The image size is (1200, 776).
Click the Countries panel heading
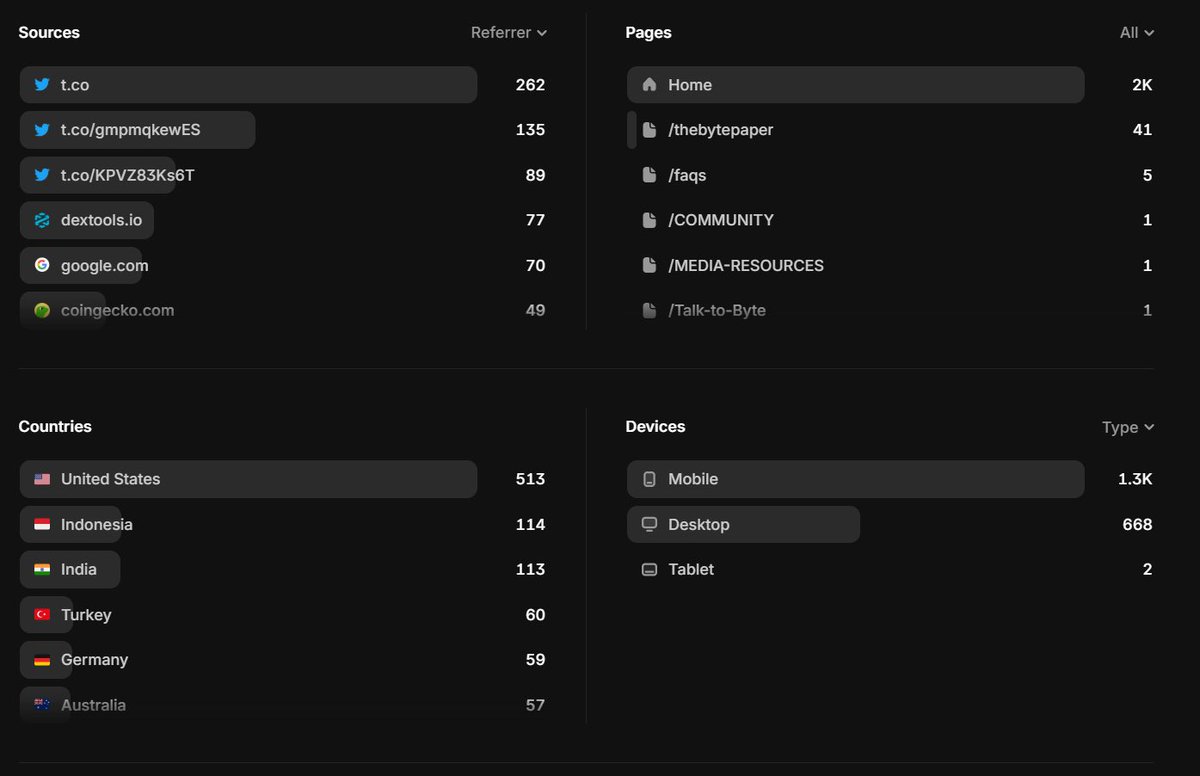tap(55, 426)
